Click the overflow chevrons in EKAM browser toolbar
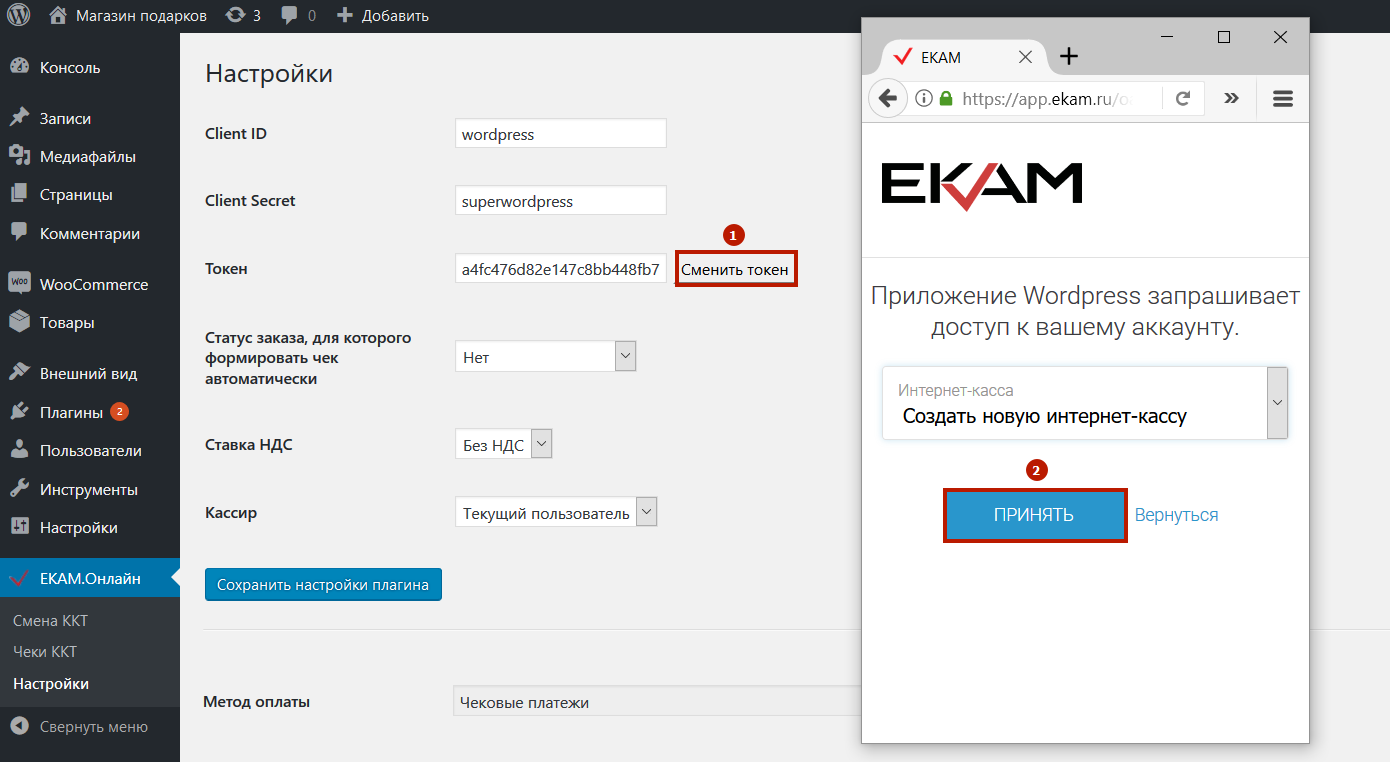This screenshot has height=762, width=1390. coord(1231,98)
